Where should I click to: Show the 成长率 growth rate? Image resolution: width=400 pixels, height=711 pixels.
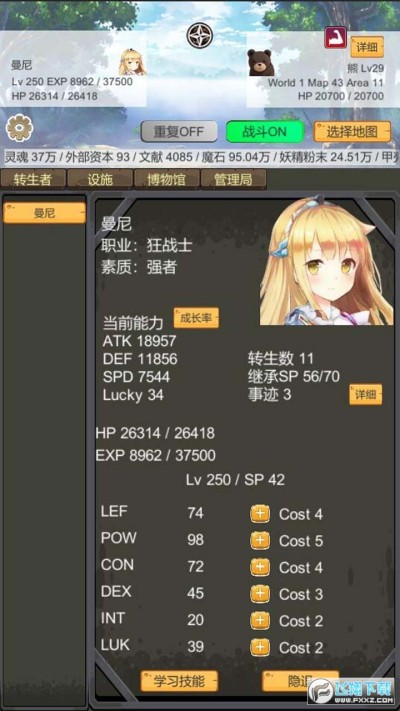pyautogui.click(x=196, y=318)
